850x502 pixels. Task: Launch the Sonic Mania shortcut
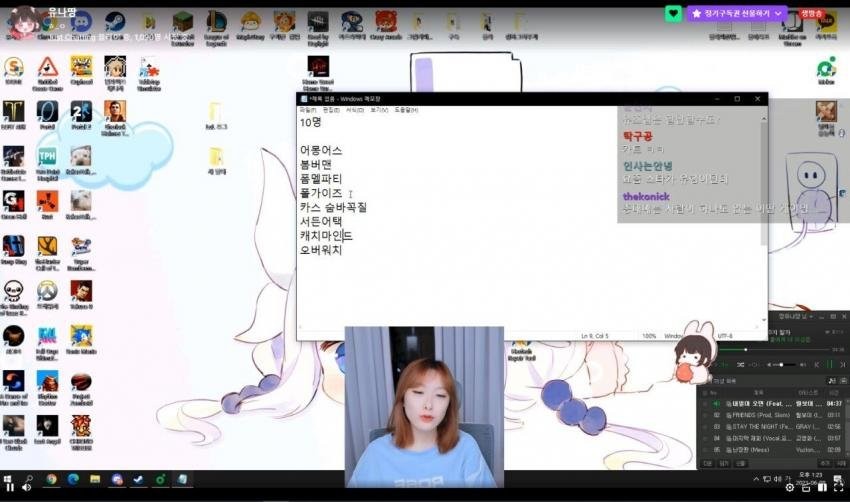81,337
